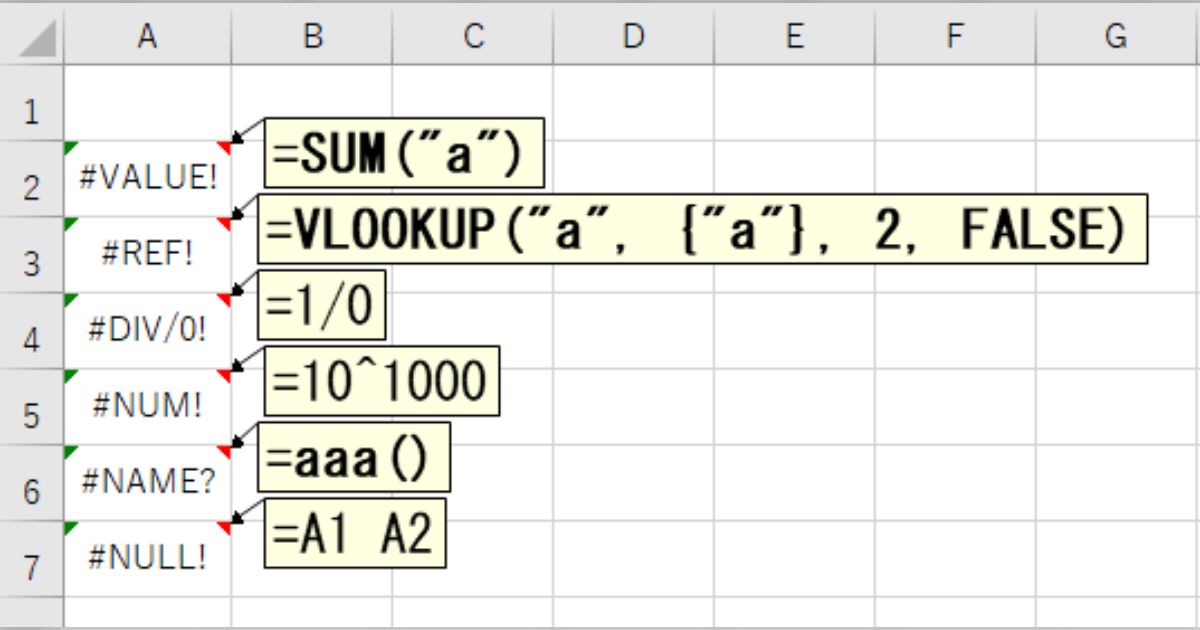Click the red comment indicator on the #NUM! cell
Screen dimensions: 1200x630
(x=224, y=372)
